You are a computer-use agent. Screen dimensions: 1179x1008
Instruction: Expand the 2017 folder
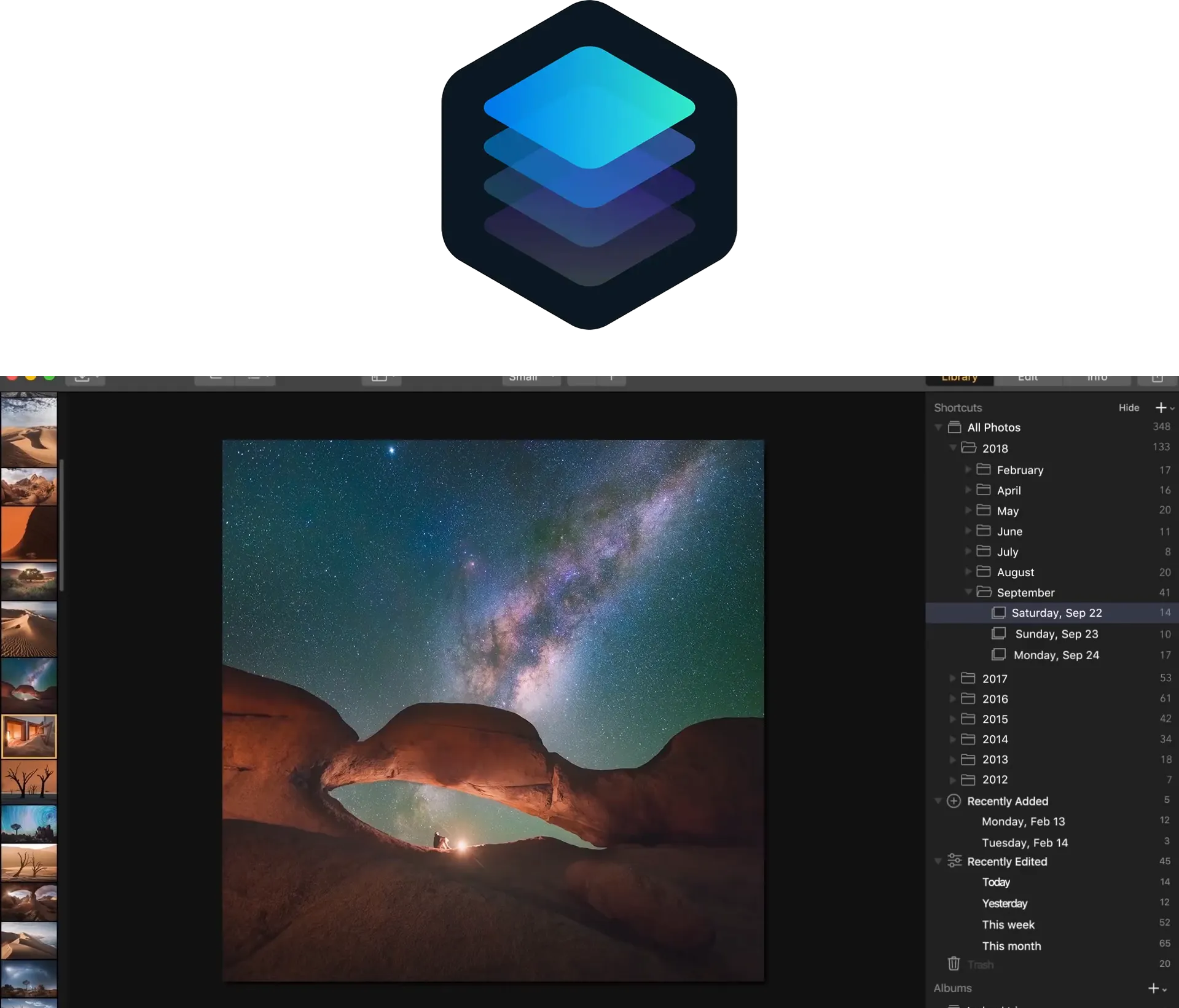click(x=952, y=678)
